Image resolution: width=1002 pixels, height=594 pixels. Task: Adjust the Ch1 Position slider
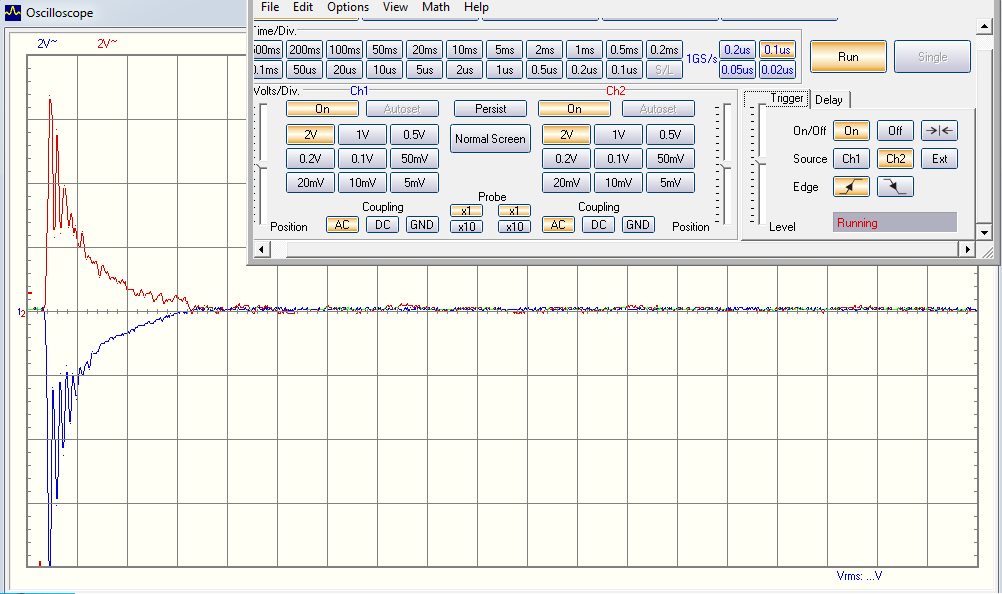[261, 167]
